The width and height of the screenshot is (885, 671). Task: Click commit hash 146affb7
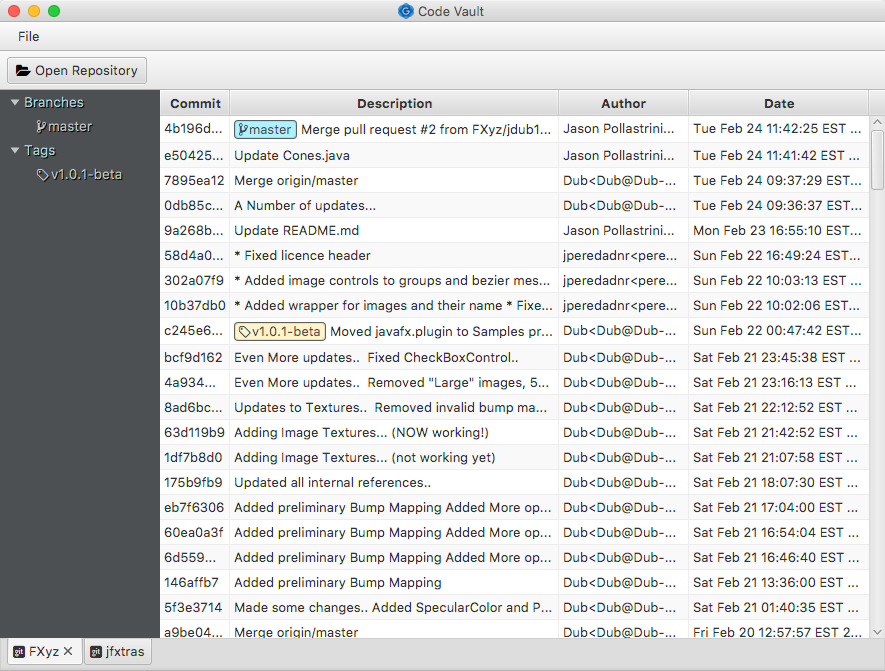point(191,582)
